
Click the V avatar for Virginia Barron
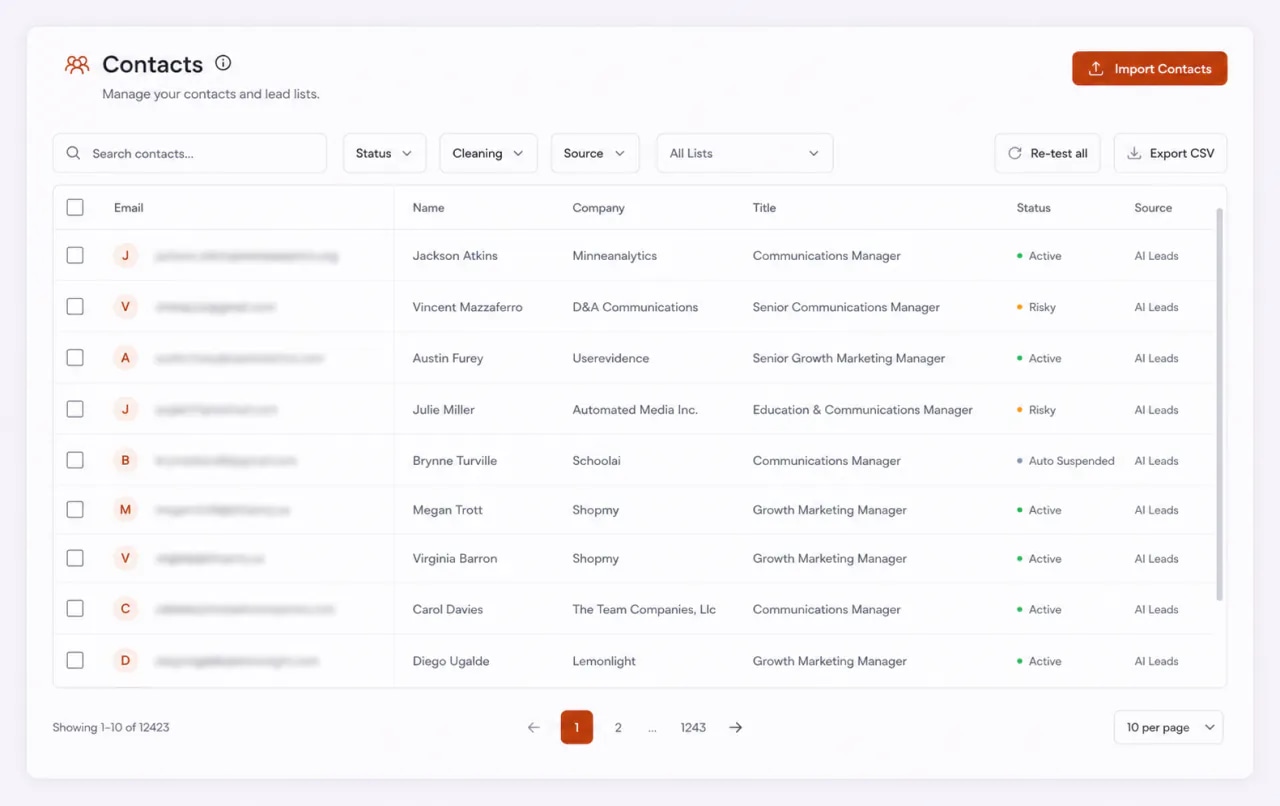[x=125, y=558]
